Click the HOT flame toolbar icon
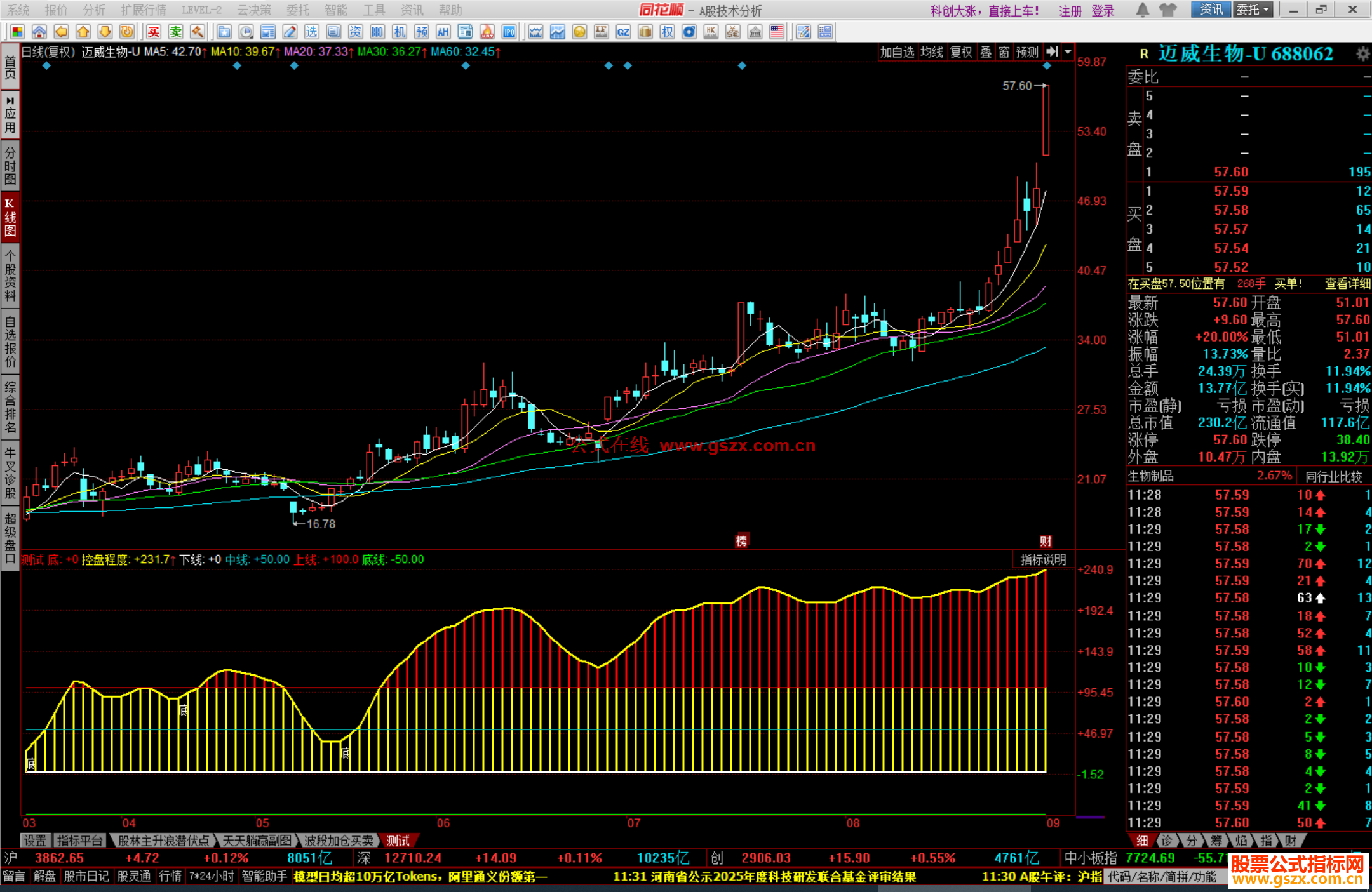The height and width of the screenshot is (892, 1372). click(487, 32)
